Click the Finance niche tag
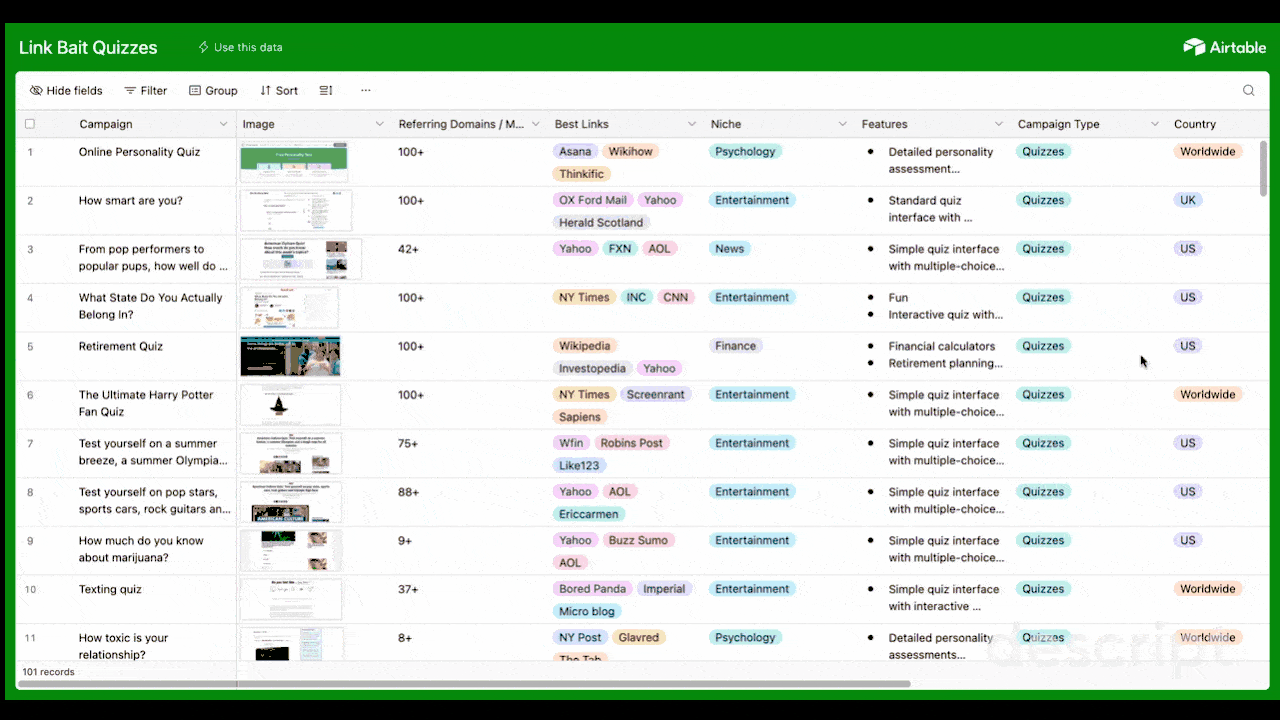The width and height of the screenshot is (1280, 720). (735, 346)
